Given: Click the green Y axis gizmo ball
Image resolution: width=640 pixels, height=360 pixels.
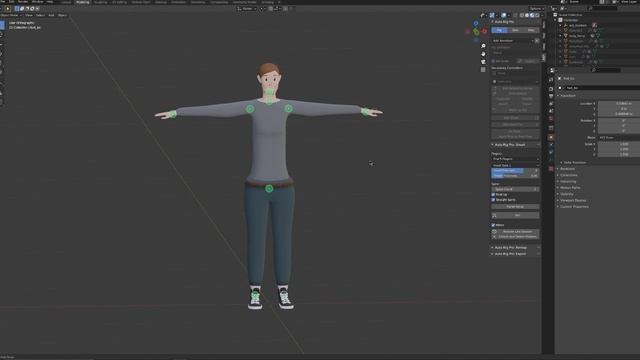Looking at the screenshot, I should click(x=476, y=32).
